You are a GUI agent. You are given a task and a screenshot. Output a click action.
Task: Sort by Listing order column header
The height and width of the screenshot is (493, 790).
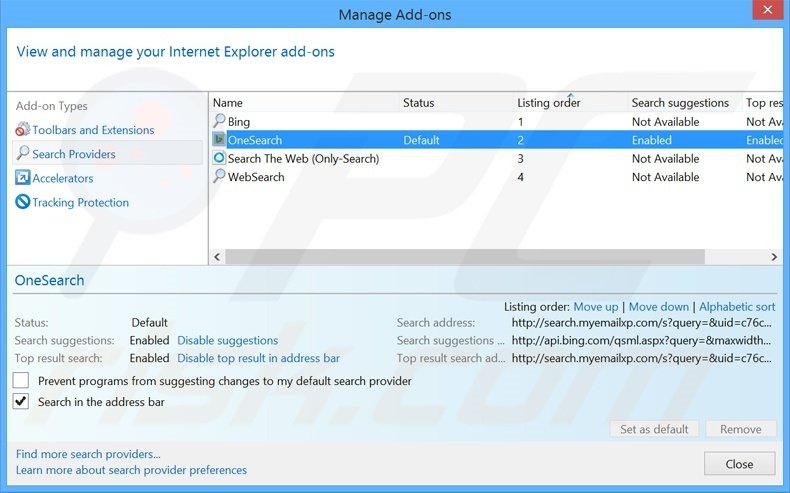[x=570, y=103]
